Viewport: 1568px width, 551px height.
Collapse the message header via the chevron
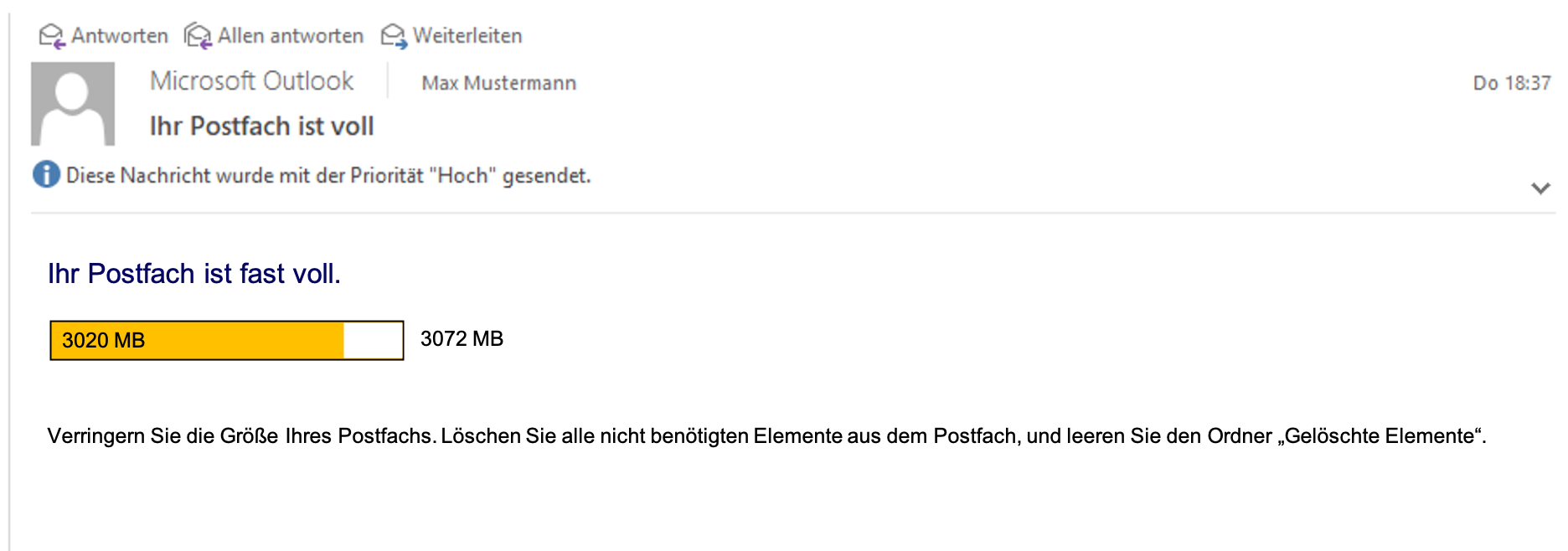pyautogui.click(x=1540, y=188)
